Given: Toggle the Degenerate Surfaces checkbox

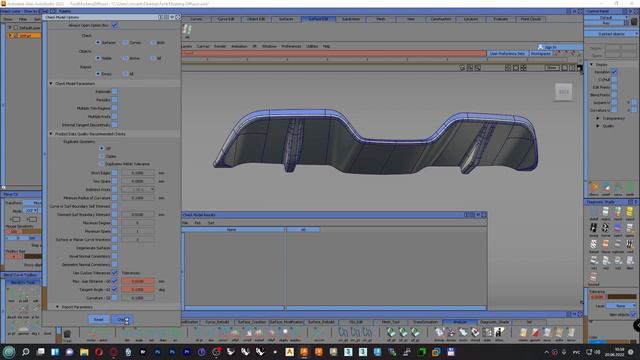Looking at the screenshot, I should click(114, 248).
